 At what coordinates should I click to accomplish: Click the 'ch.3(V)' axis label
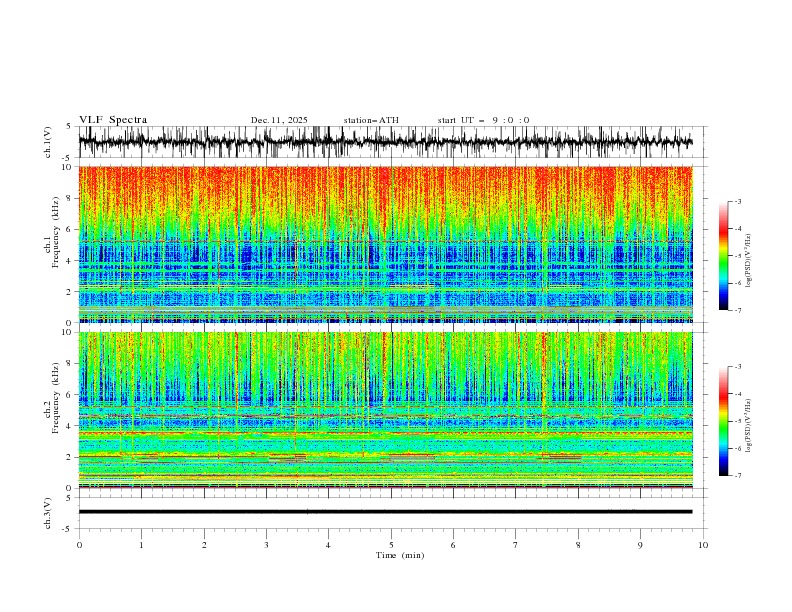pos(48,513)
